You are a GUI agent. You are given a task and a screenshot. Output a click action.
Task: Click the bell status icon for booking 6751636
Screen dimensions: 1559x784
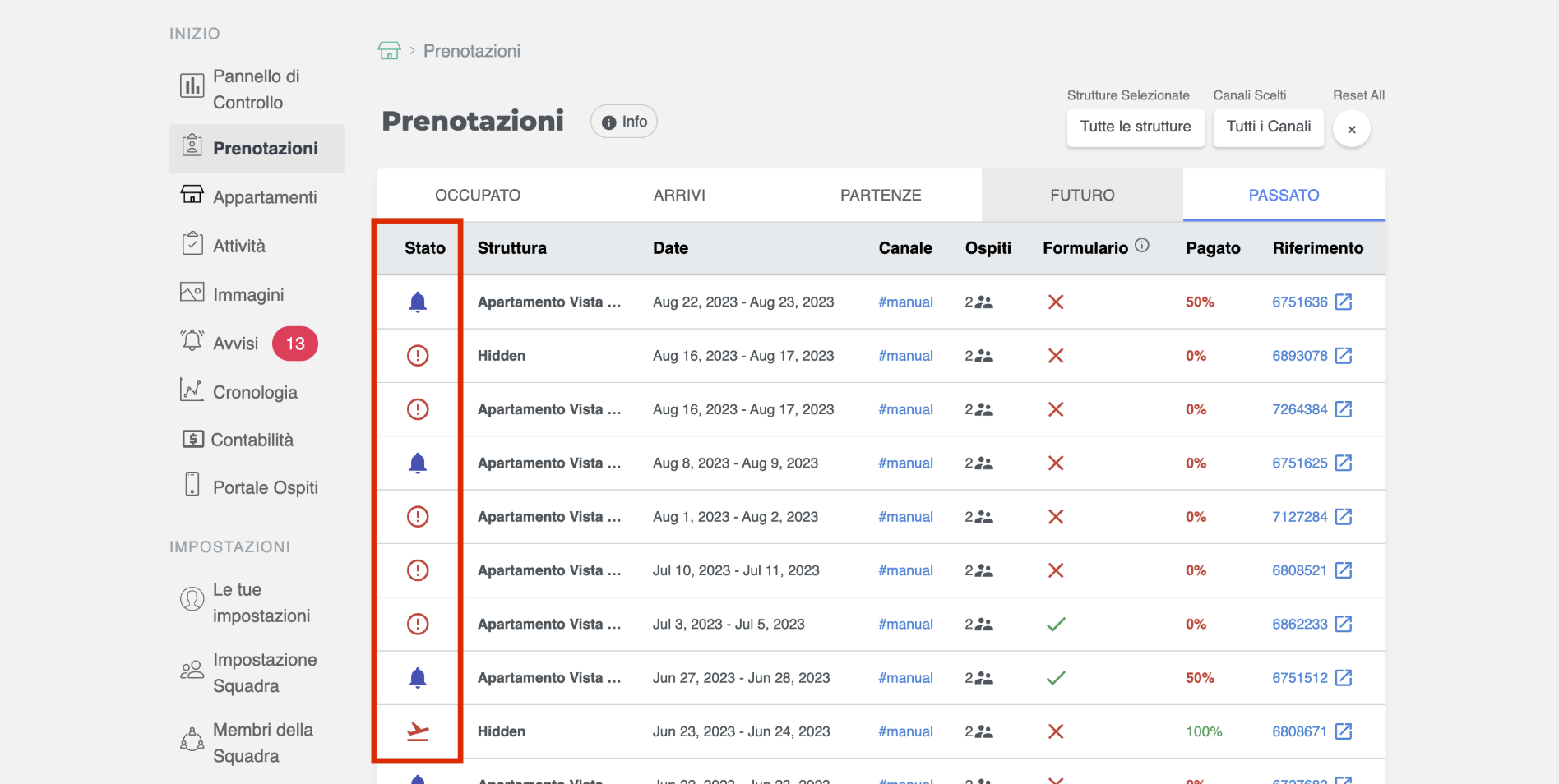pos(418,302)
